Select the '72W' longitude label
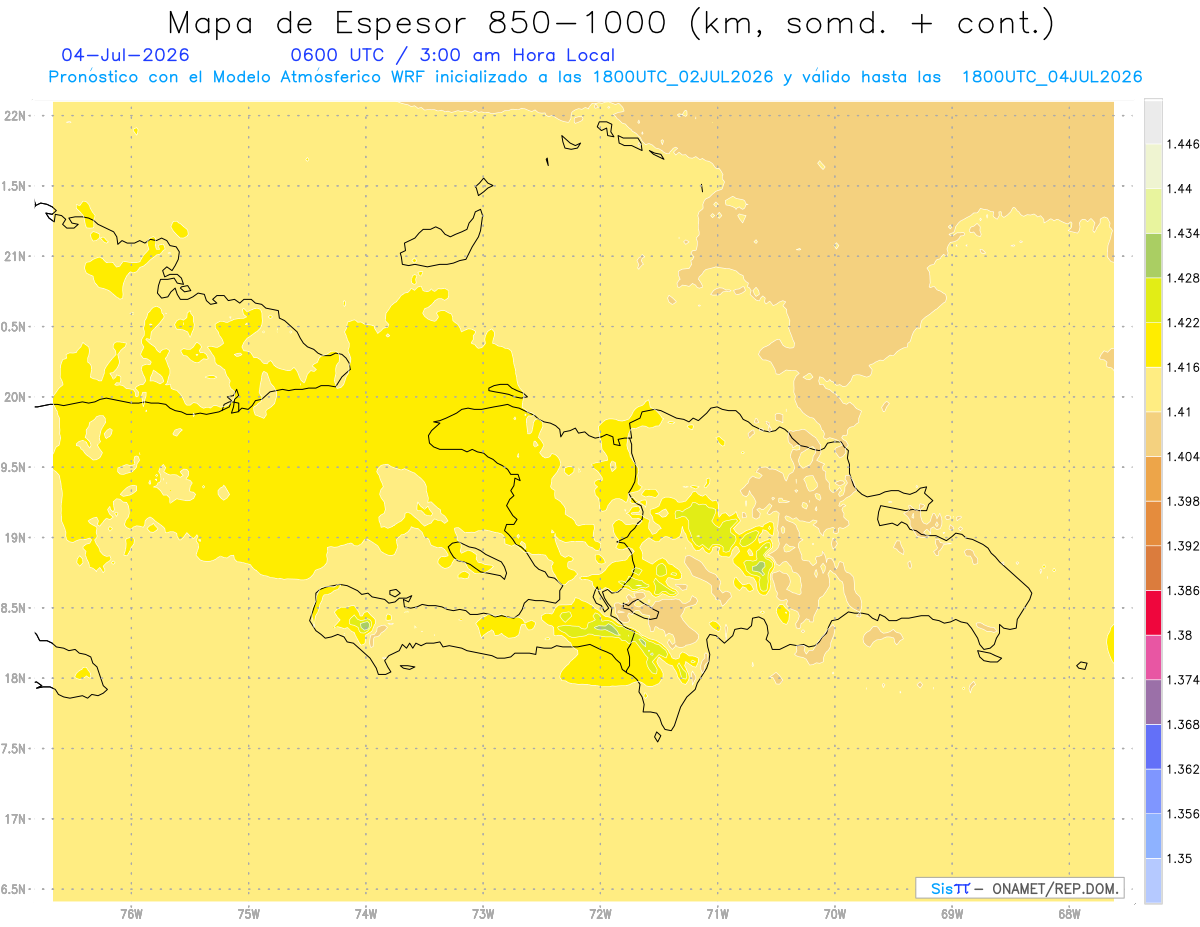 click(x=600, y=913)
